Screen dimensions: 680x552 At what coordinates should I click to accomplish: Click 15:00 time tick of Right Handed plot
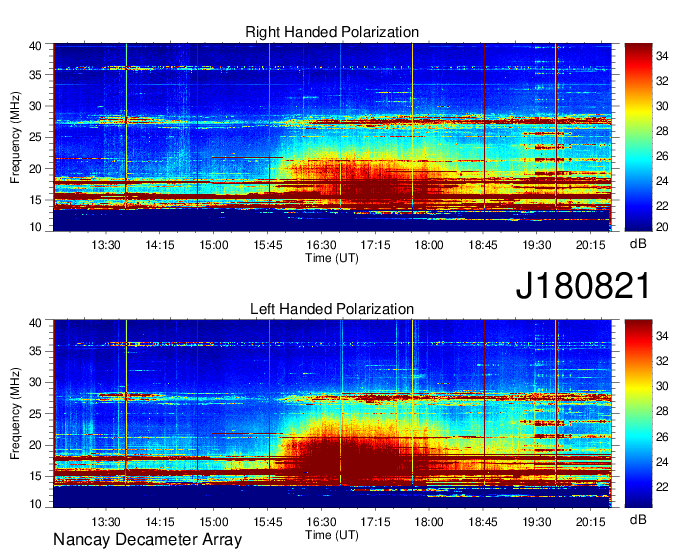point(214,245)
